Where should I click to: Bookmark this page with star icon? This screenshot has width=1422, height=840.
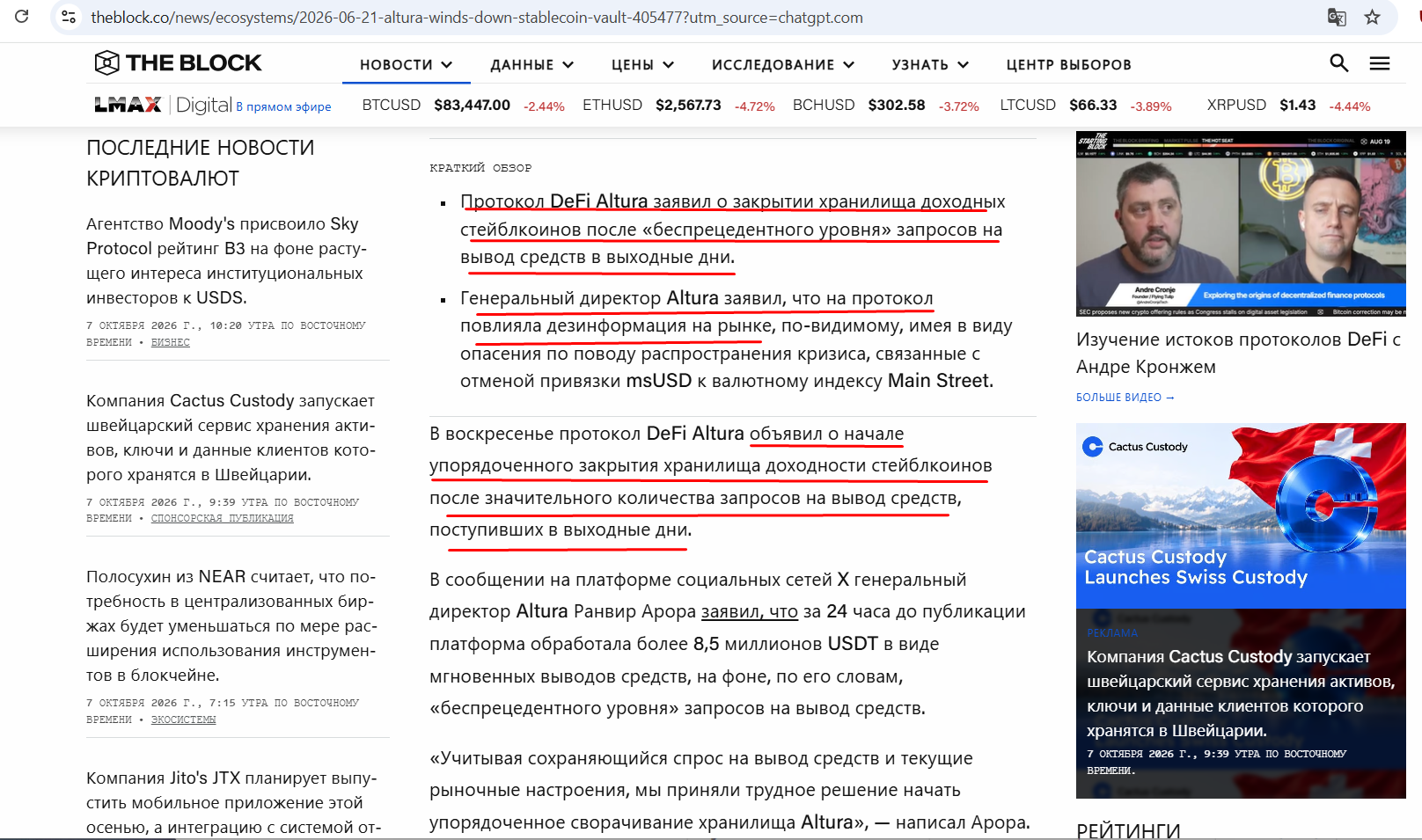pos(1372,17)
